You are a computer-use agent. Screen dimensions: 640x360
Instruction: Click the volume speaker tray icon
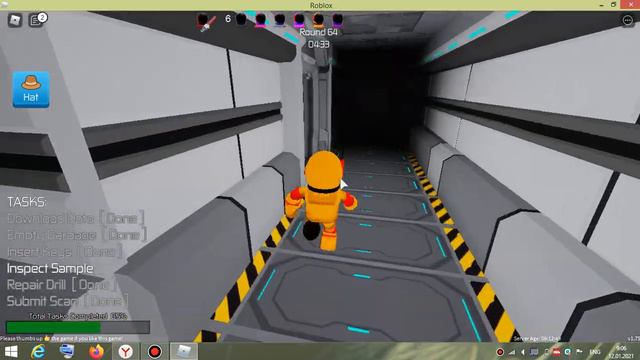click(x=523, y=352)
